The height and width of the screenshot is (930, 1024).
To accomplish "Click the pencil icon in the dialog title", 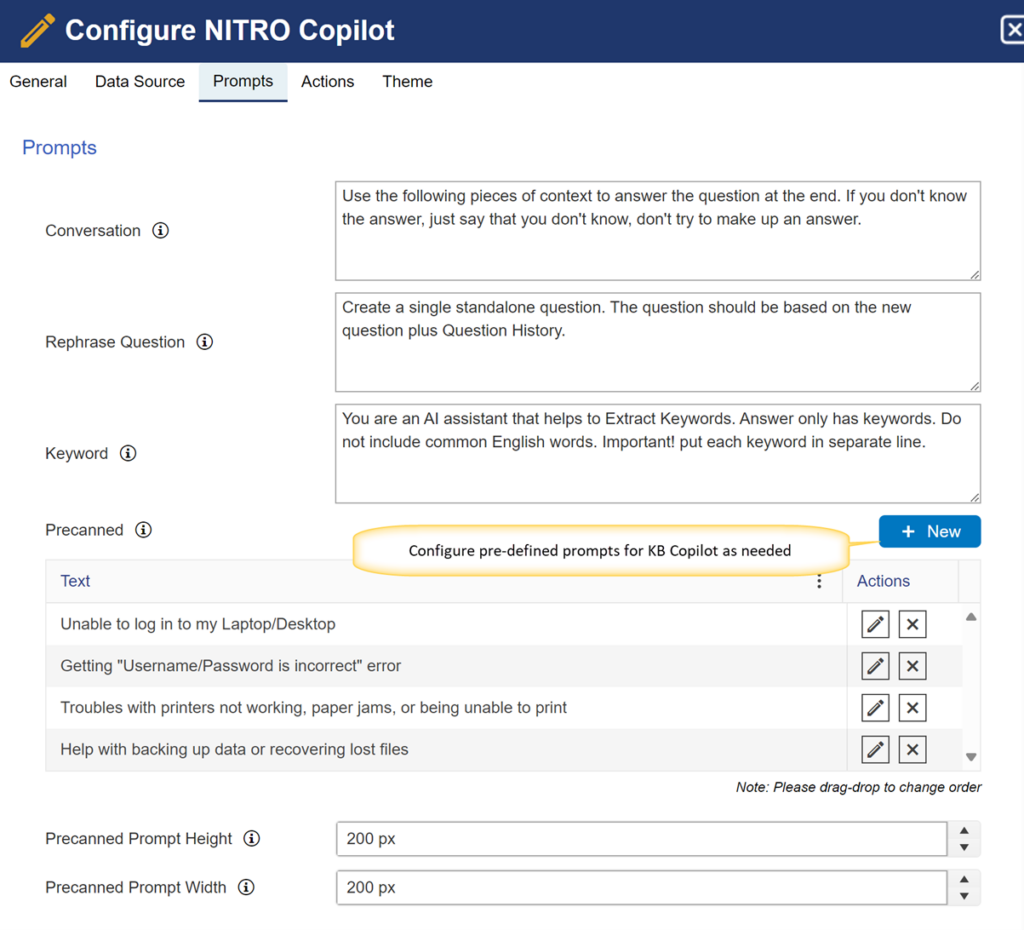I will pos(37,31).
